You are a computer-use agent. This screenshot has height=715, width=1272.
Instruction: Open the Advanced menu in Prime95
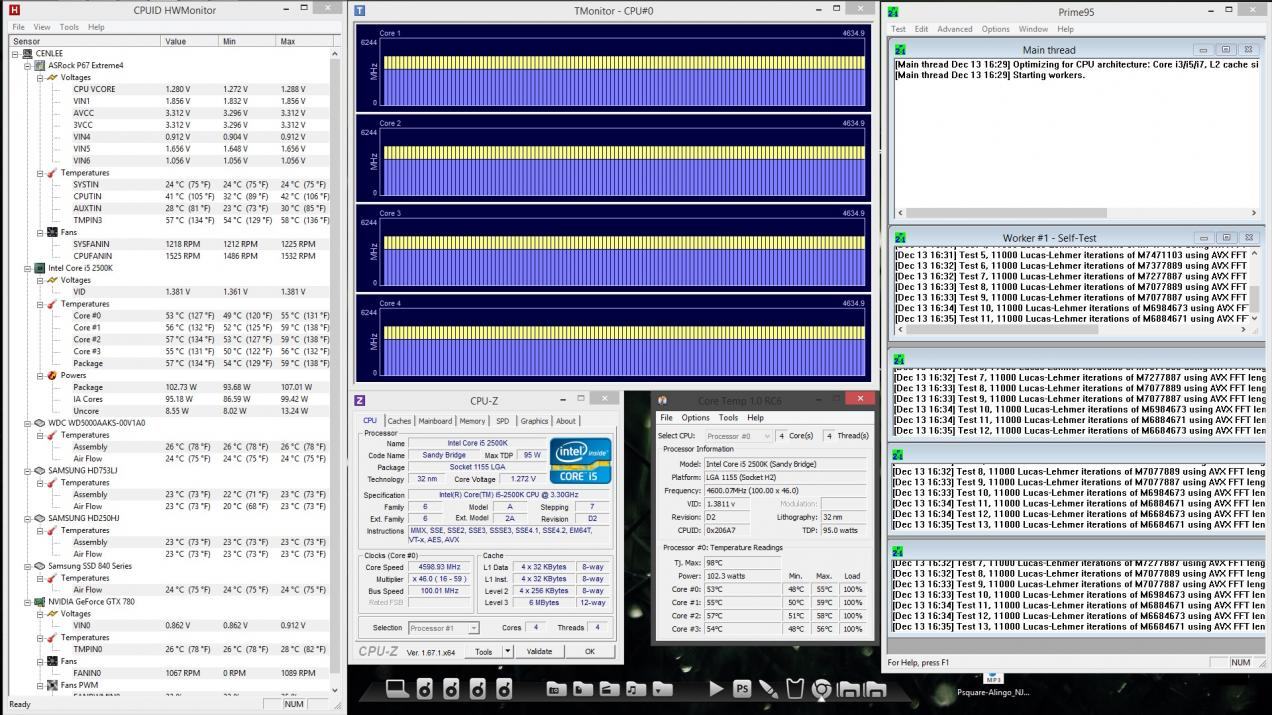[954, 29]
